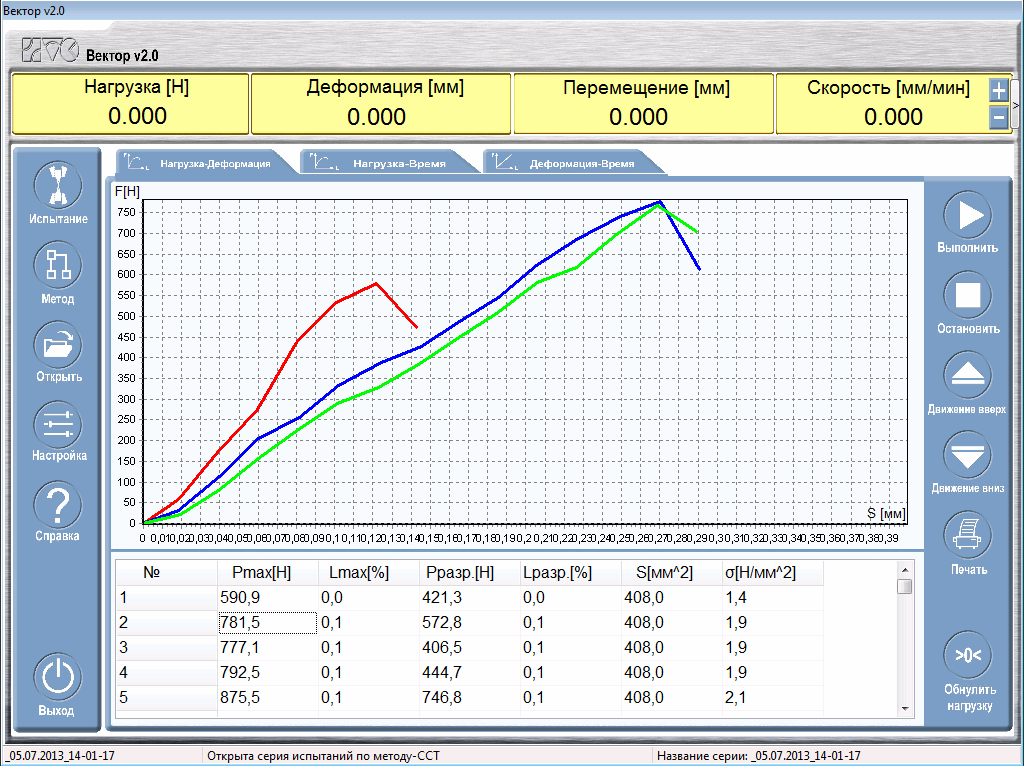
Task: Click the results table scroll up arrow
Action: point(904,569)
